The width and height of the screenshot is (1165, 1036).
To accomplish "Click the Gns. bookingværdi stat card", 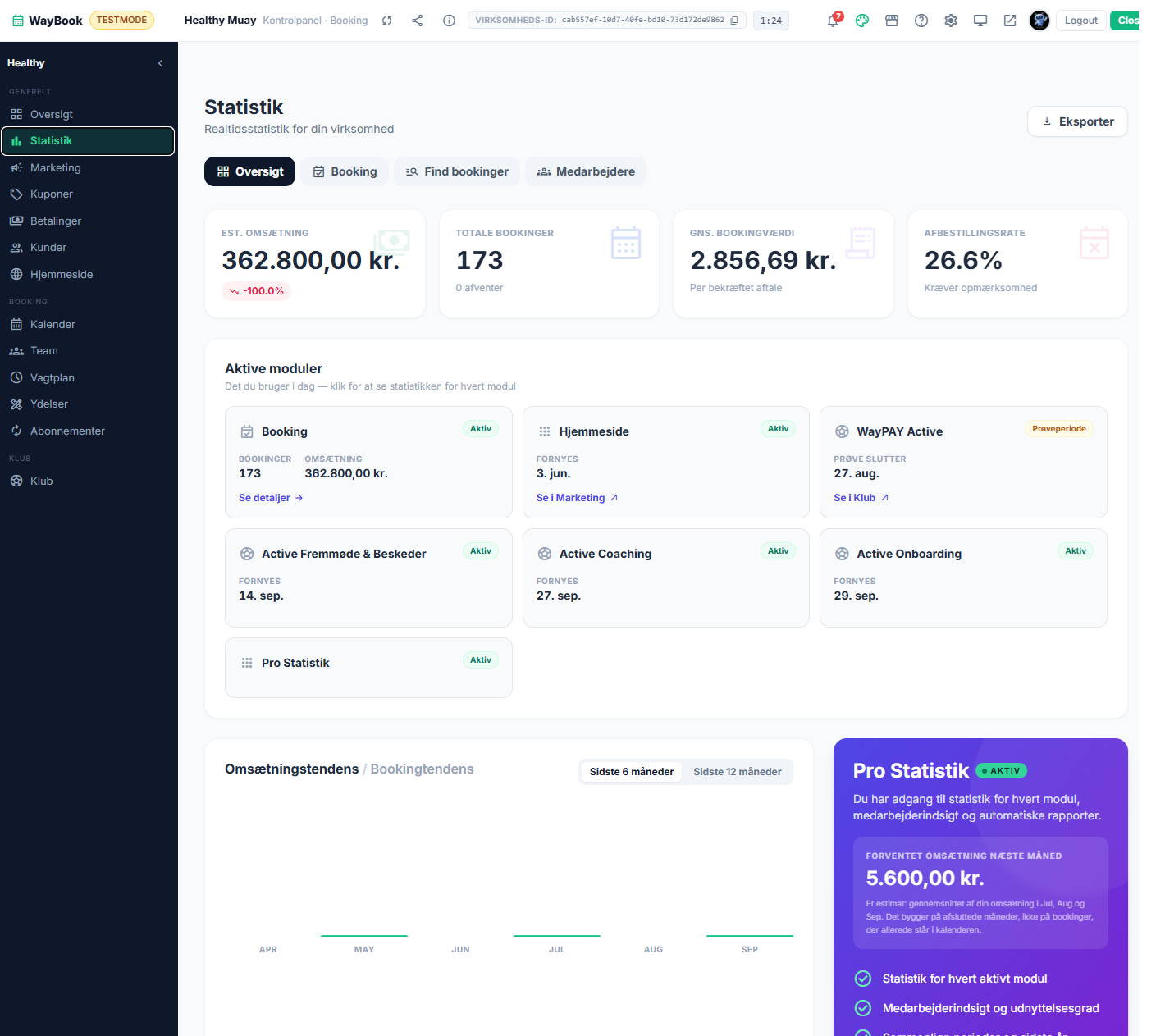I will 784,263.
